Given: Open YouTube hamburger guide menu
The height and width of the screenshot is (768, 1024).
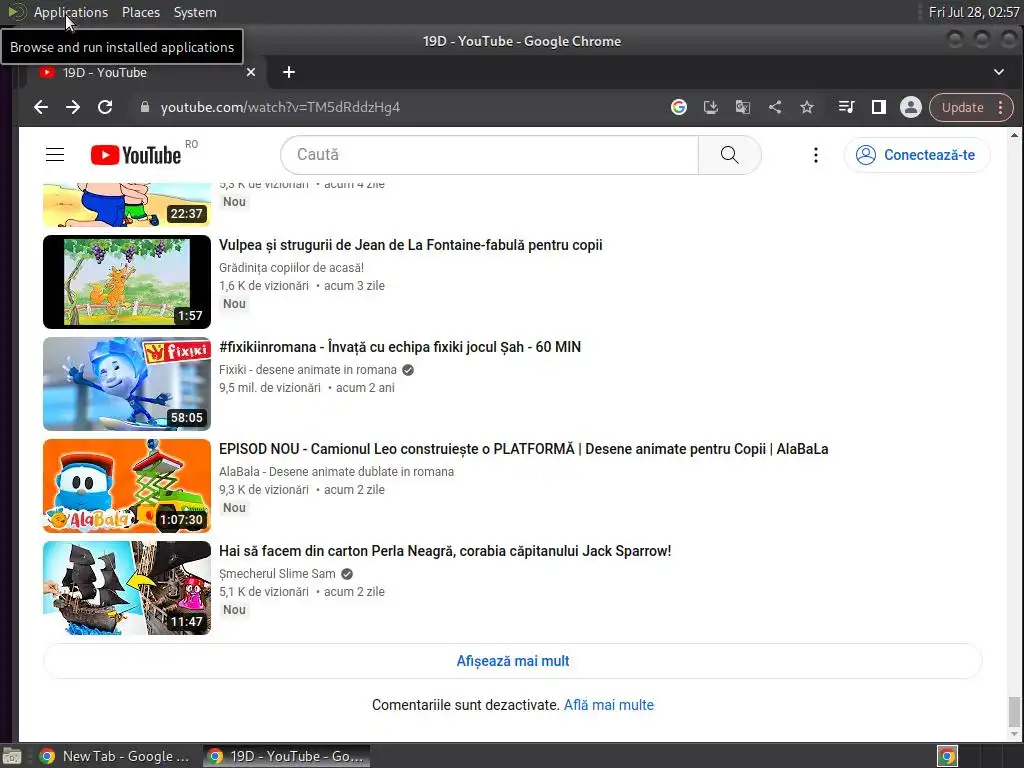Looking at the screenshot, I should (x=55, y=155).
